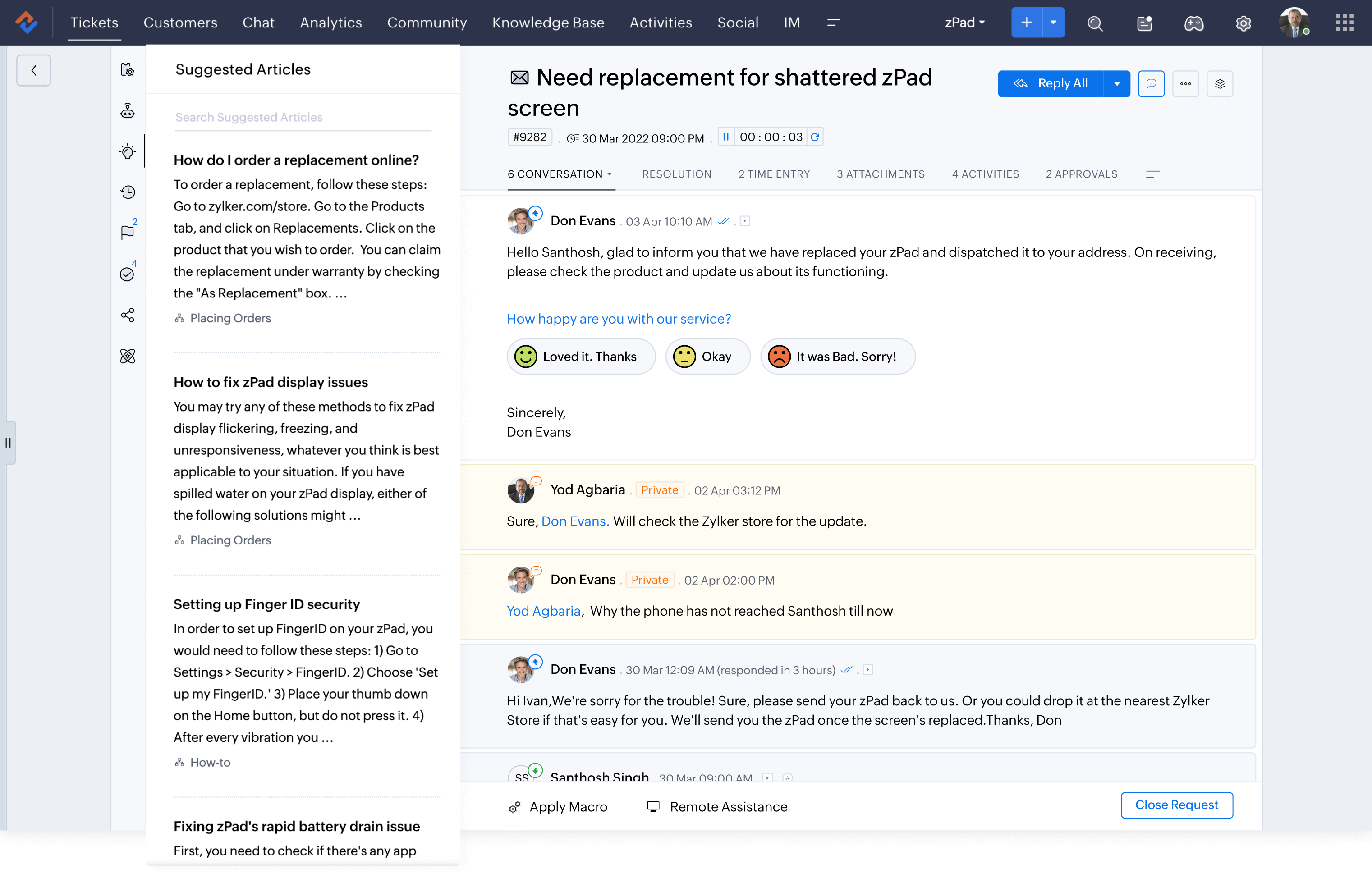This screenshot has height=878, width=1372.
Task: Open the 'How happy are you with our service?' link
Action: coord(618,319)
